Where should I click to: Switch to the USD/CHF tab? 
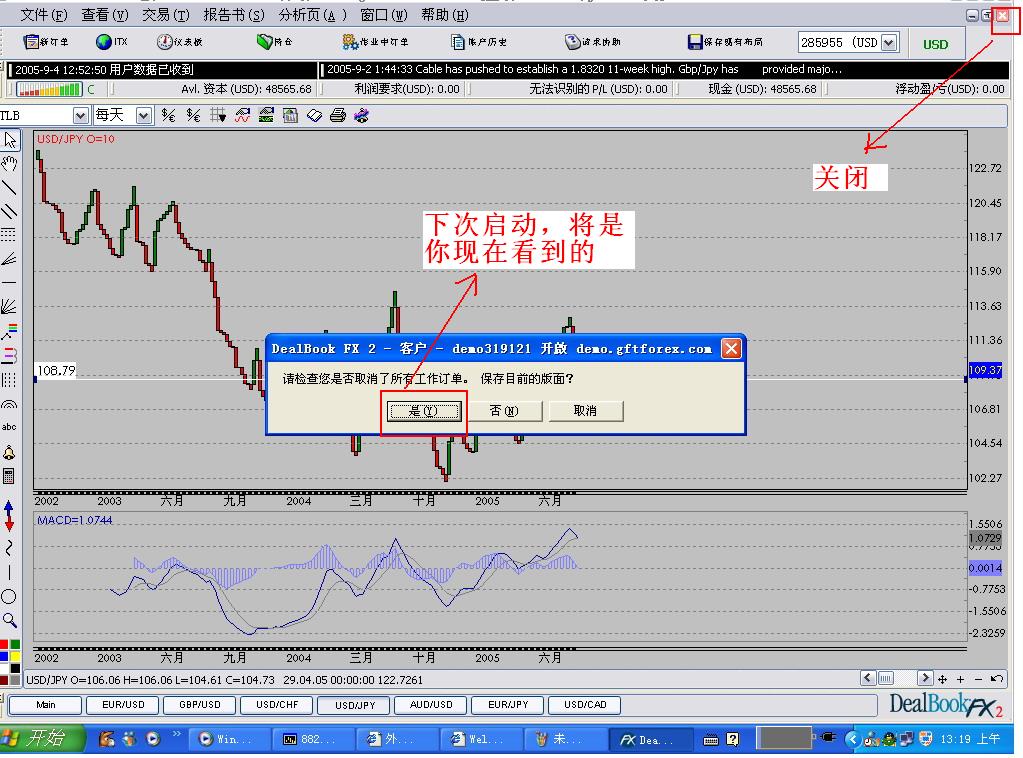click(277, 705)
